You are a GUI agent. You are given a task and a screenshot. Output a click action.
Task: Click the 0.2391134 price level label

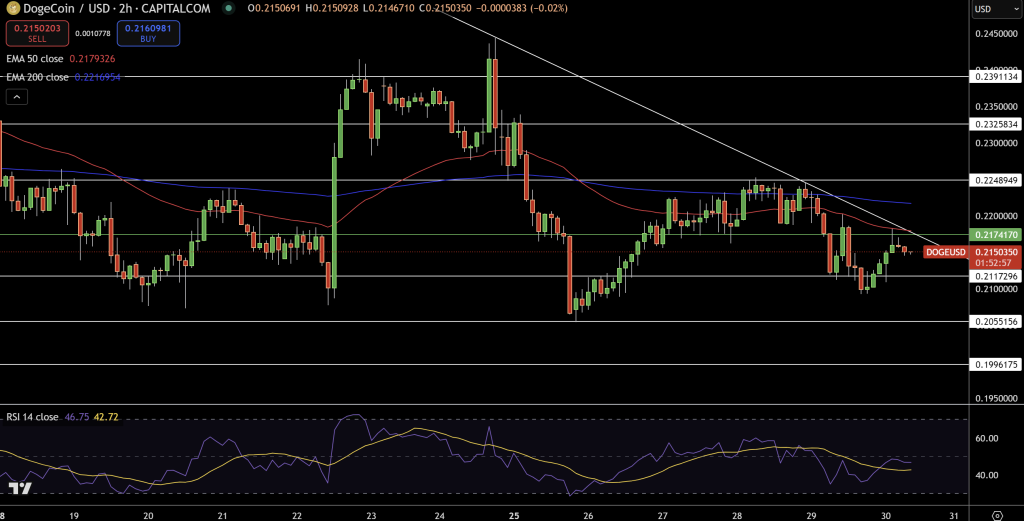(997, 76)
